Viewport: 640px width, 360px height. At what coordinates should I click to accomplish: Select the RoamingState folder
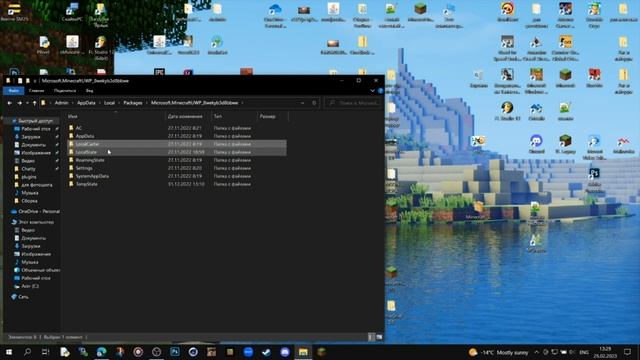176,160
